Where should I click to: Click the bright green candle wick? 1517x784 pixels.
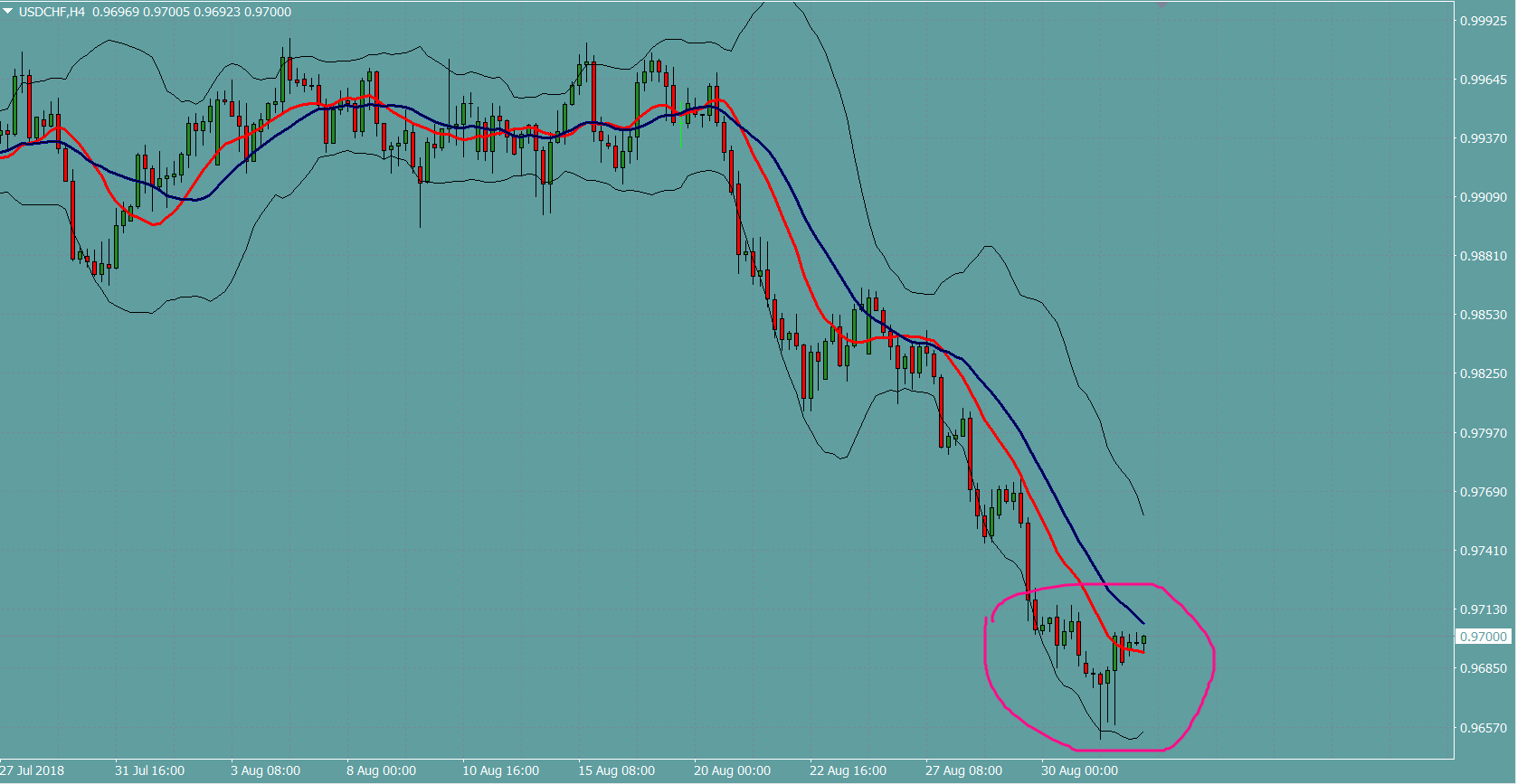point(680,134)
